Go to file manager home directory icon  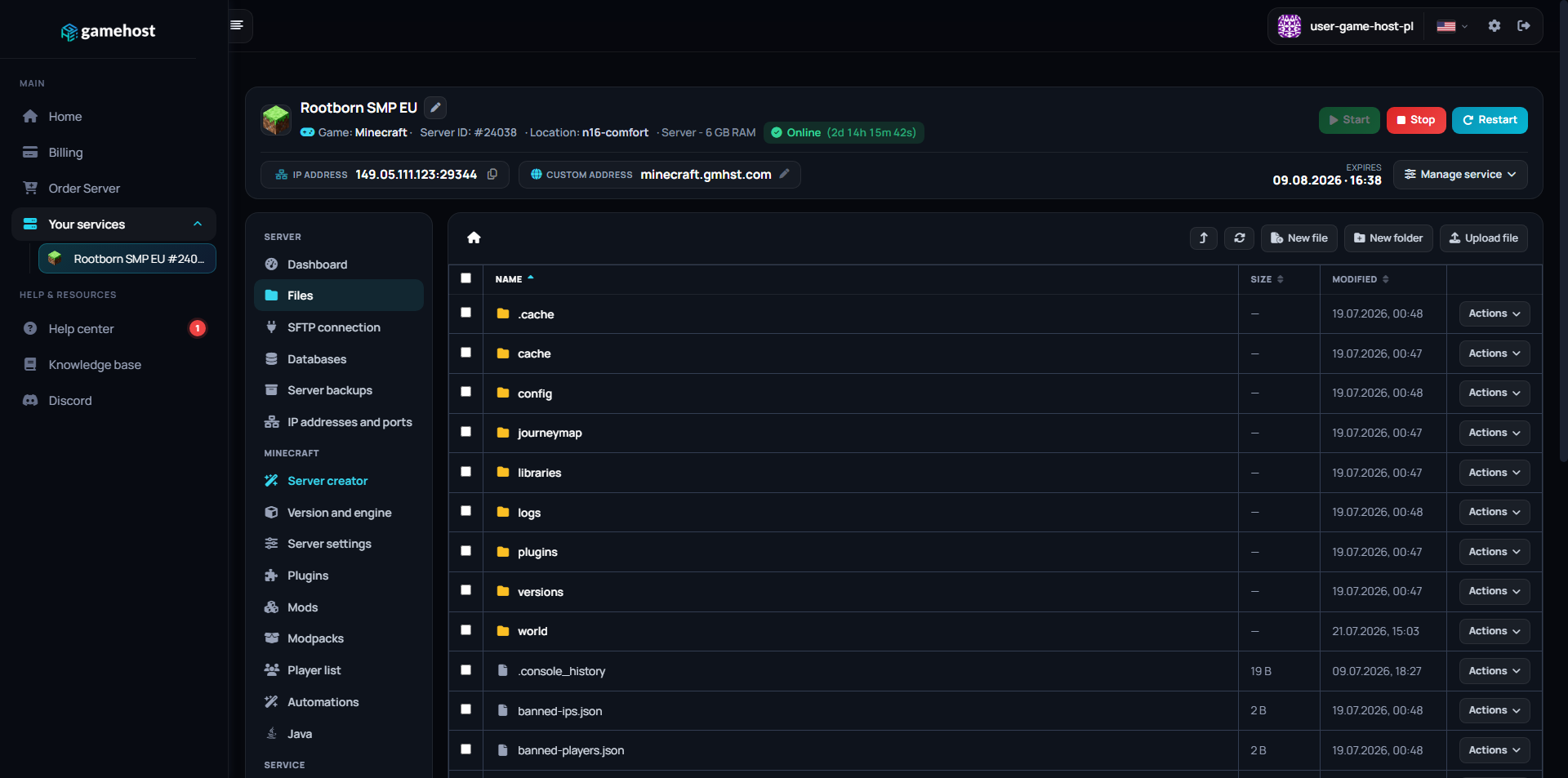pyautogui.click(x=474, y=238)
